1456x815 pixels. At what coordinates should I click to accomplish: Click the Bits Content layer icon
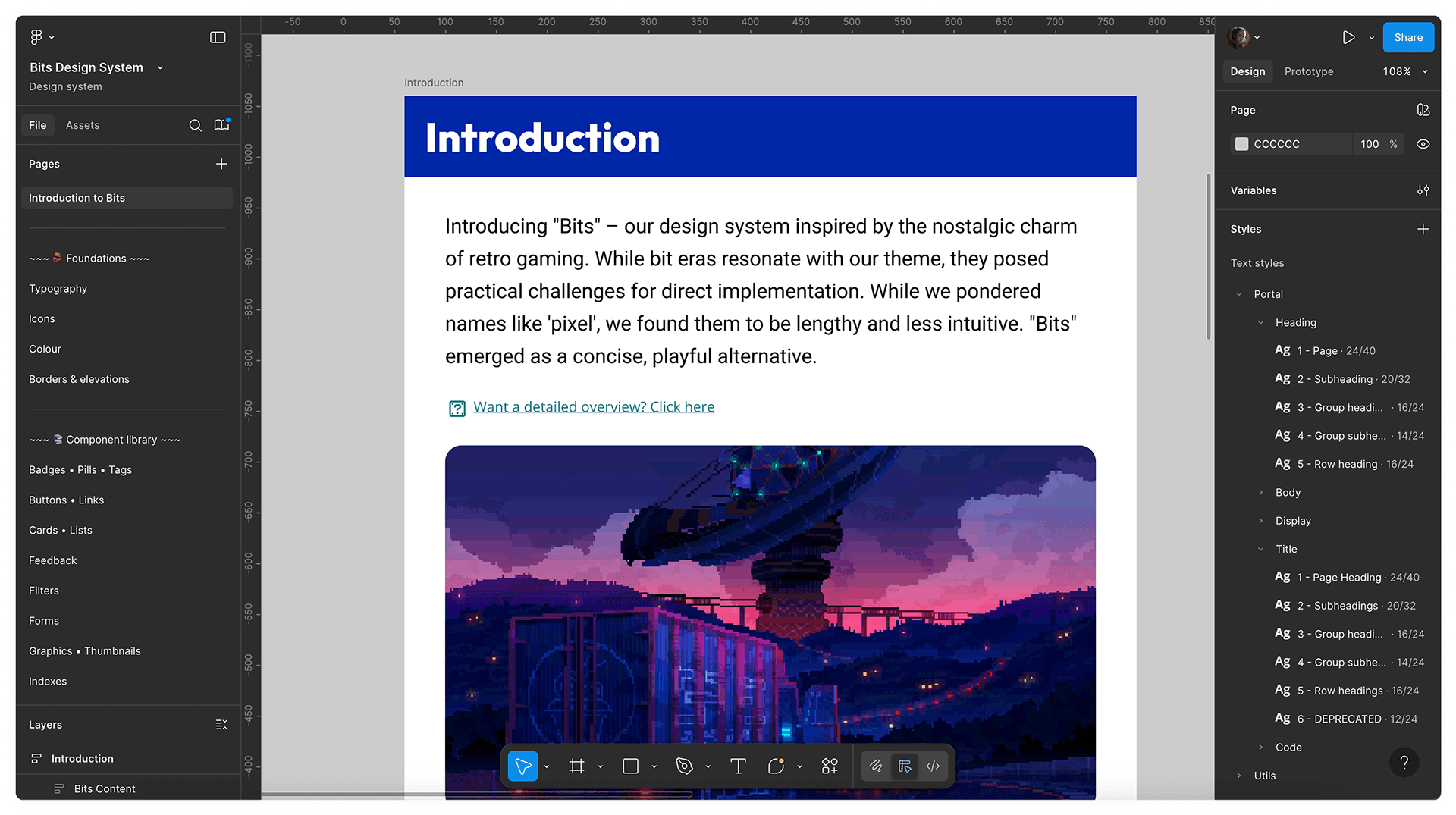point(58,789)
